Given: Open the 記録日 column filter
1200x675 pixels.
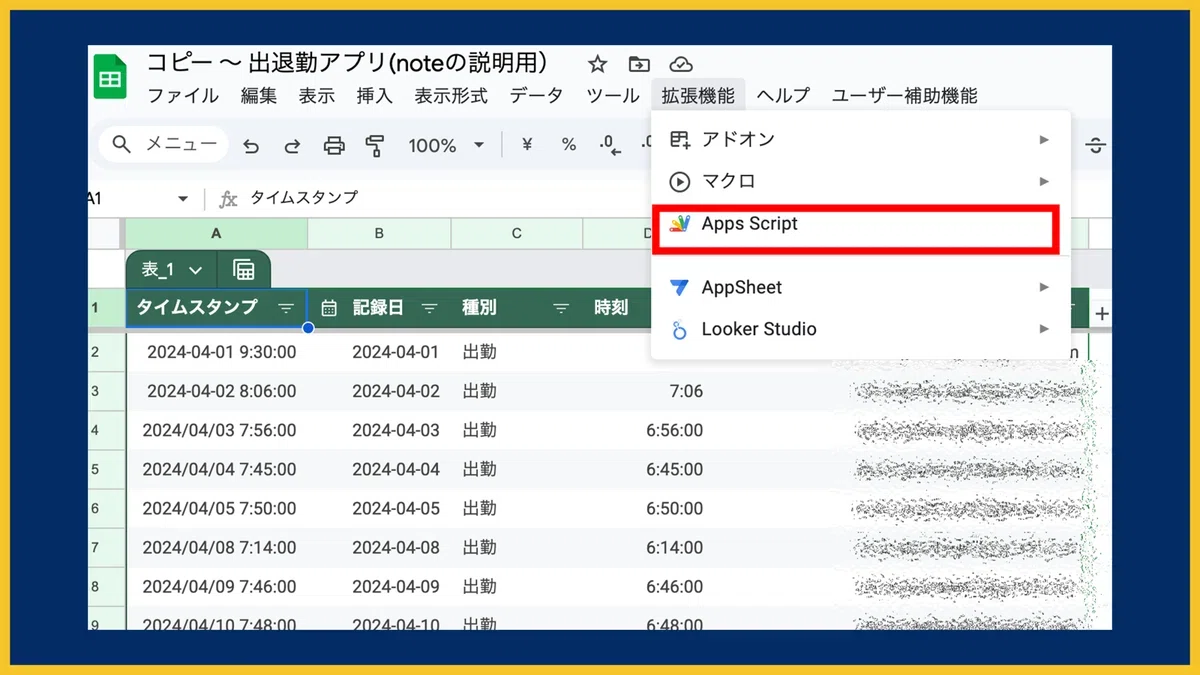Looking at the screenshot, I should (430, 308).
